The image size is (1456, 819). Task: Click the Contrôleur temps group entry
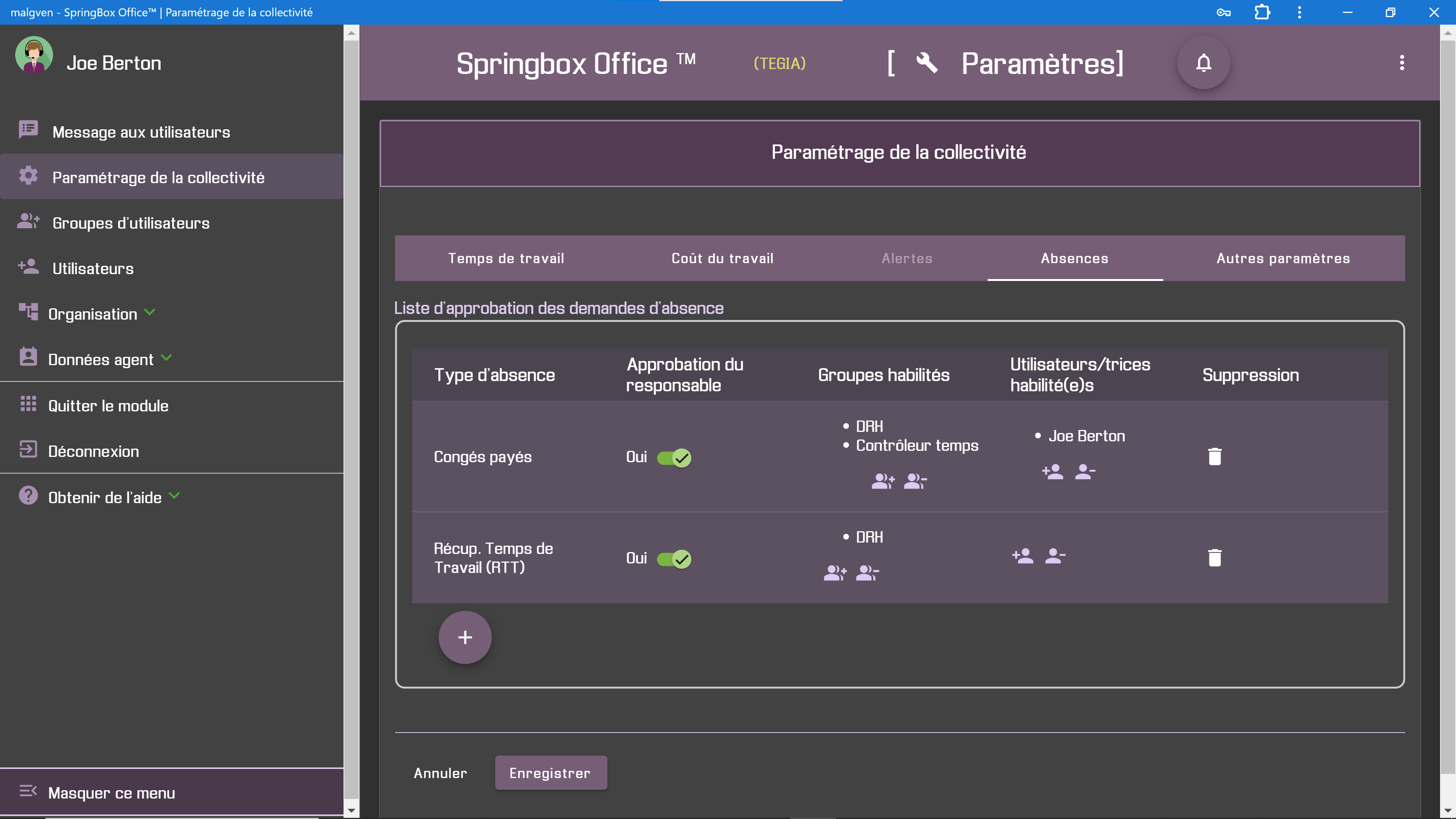pos(917,446)
